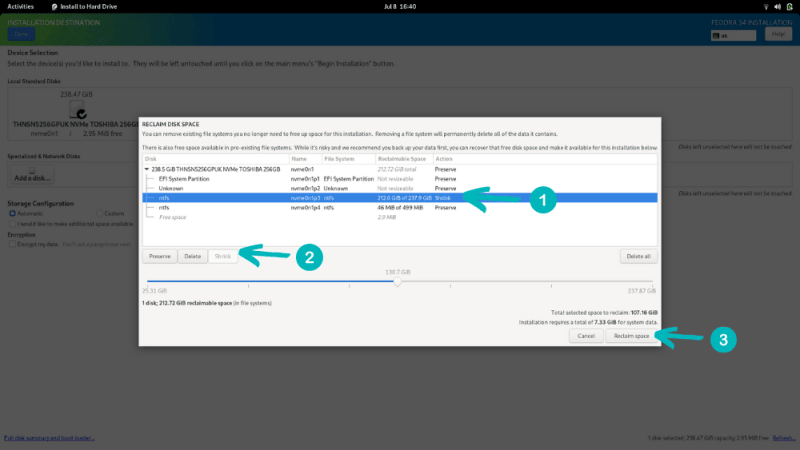The image size is (800, 450).
Task: Click the volume speaker icon in top bar
Action: [x=777, y=7]
